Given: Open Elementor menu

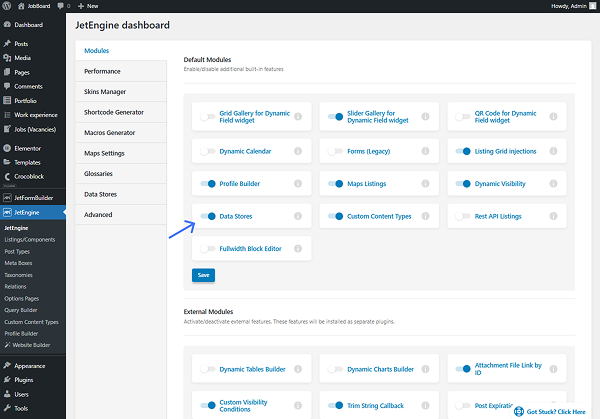Looking at the screenshot, I should (33, 148).
